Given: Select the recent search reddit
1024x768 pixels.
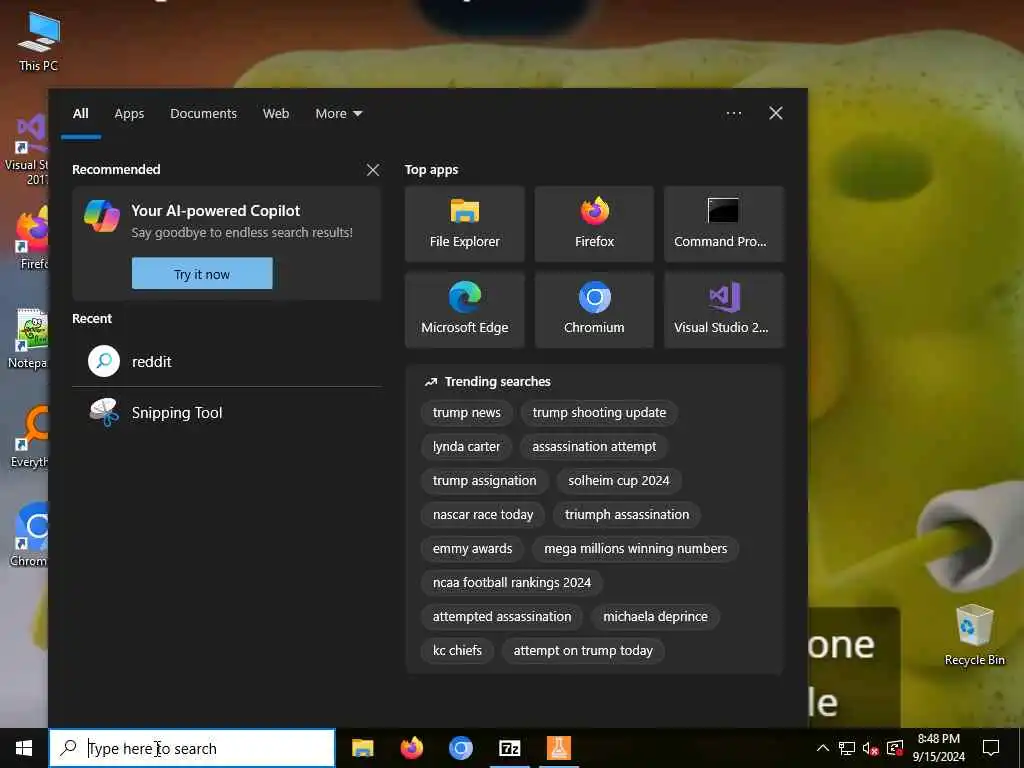Looking at the screenshot, I should [x=227, y=361].
